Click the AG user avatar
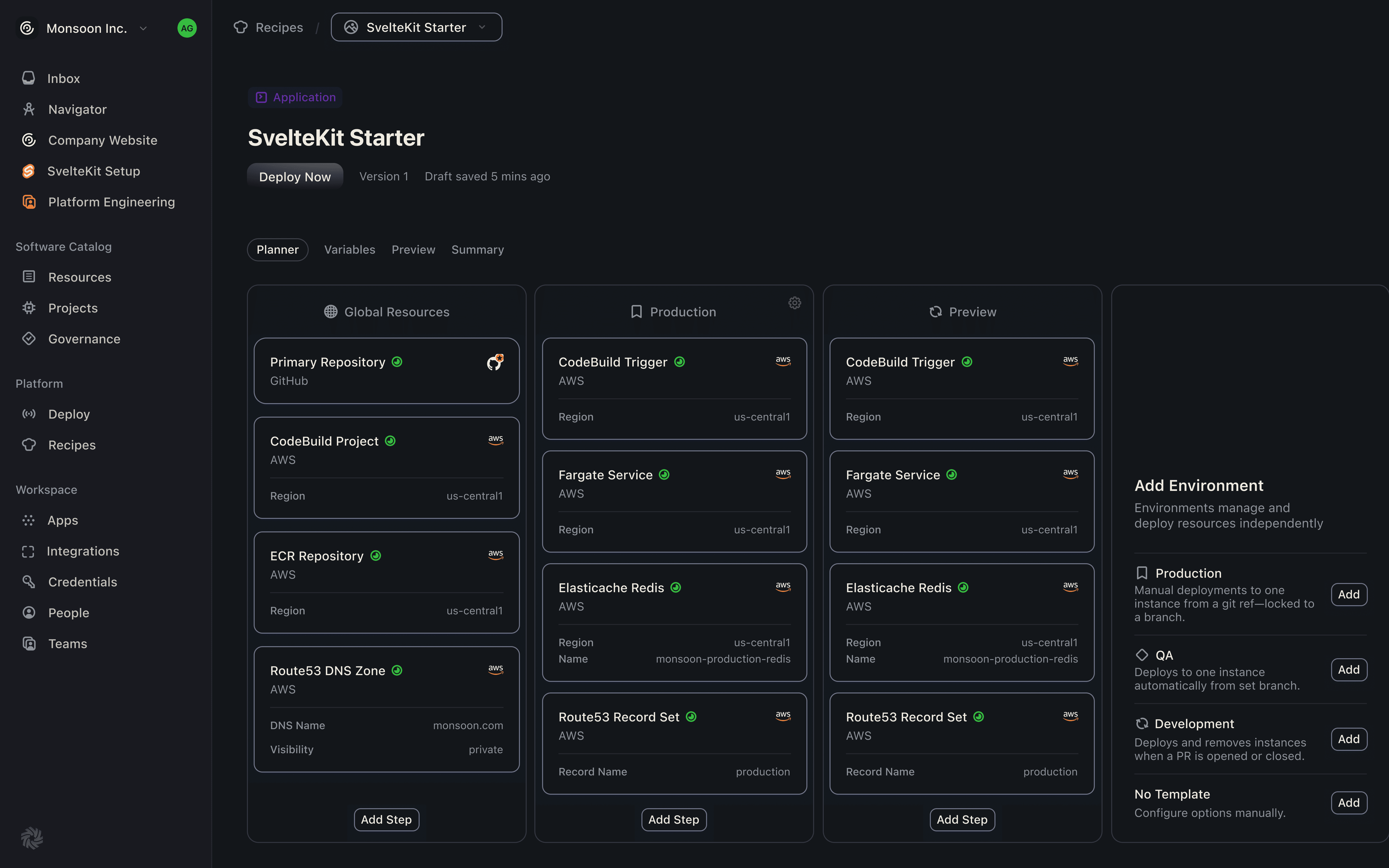 pos(187,28)
